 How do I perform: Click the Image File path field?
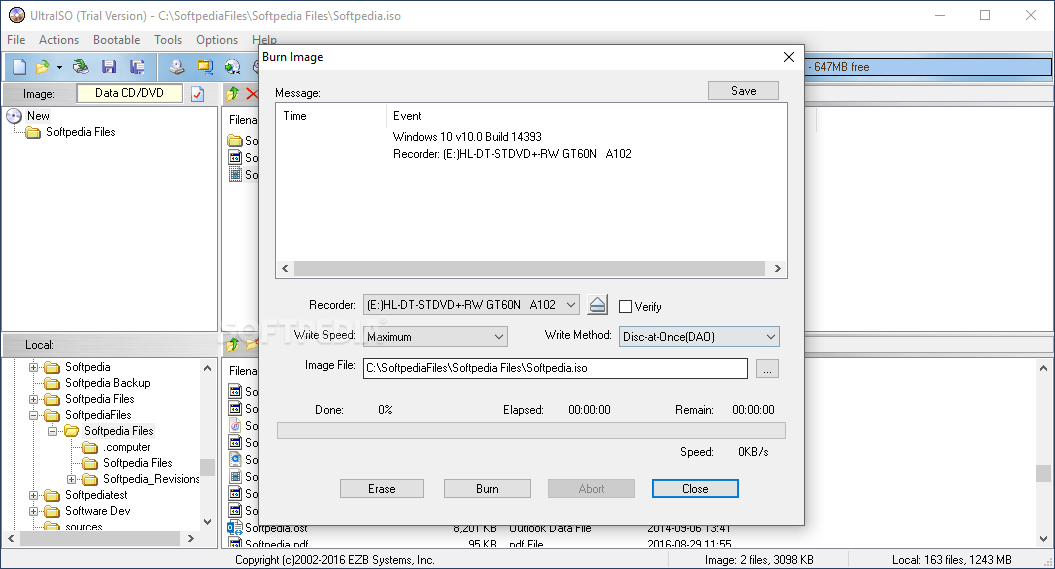click(555, 369)
